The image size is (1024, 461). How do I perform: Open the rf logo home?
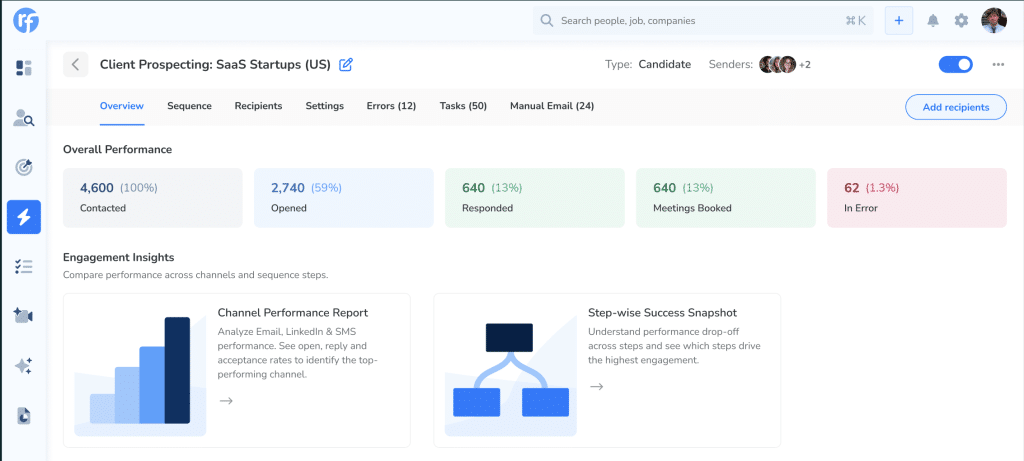pos(26,20)
